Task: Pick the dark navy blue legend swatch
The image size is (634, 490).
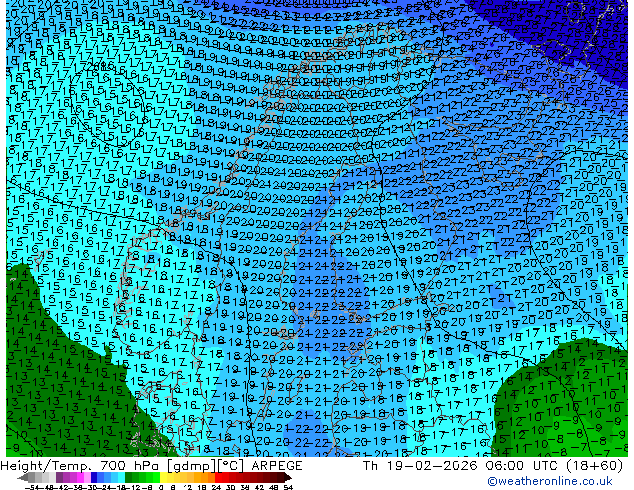Action: [x=94, y=477]
